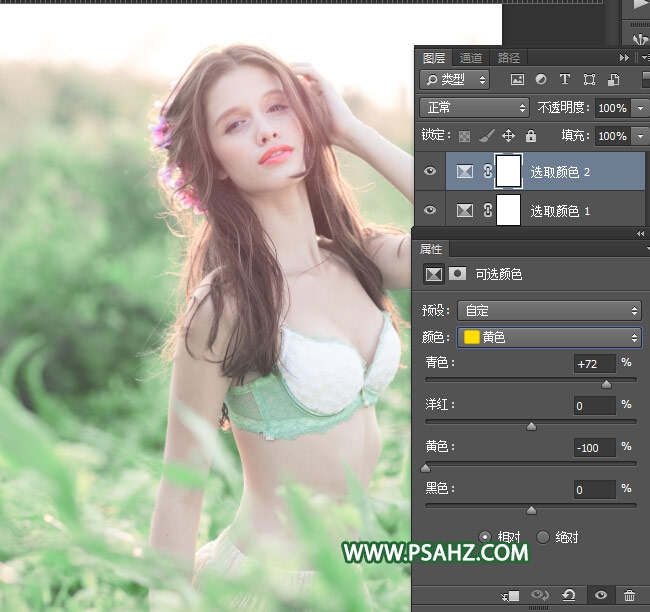Select the 绝对 radio button
Image resolution: width=650 pixels, height=612 pixels.
543,537
